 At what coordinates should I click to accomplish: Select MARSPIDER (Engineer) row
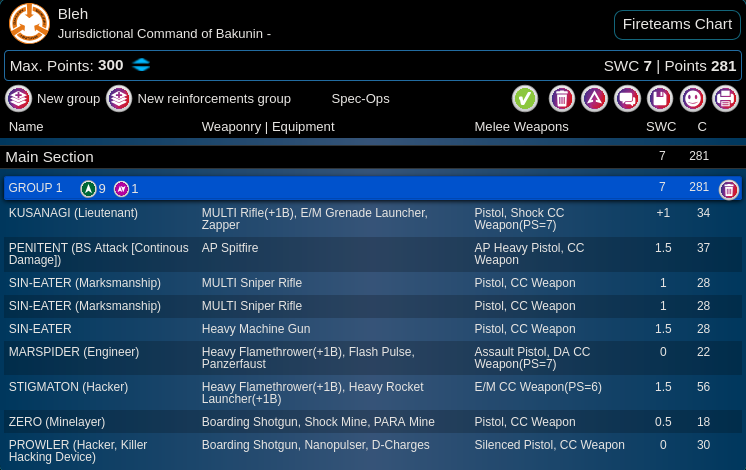373,358
